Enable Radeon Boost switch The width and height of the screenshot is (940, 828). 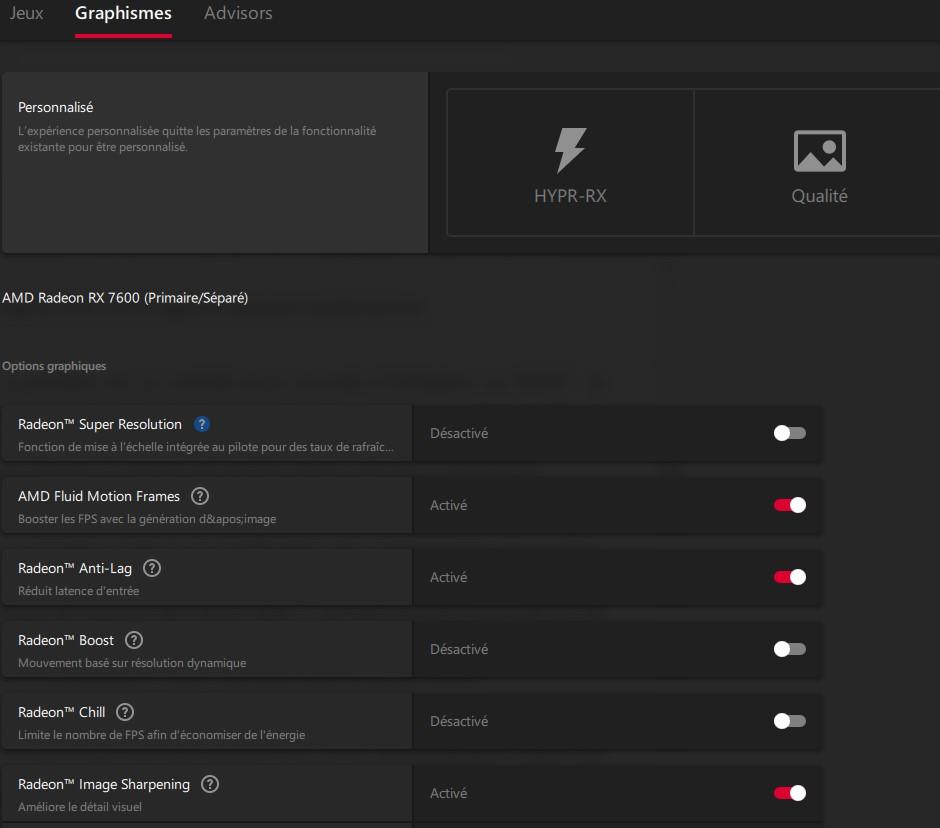[x=789, y=649]
